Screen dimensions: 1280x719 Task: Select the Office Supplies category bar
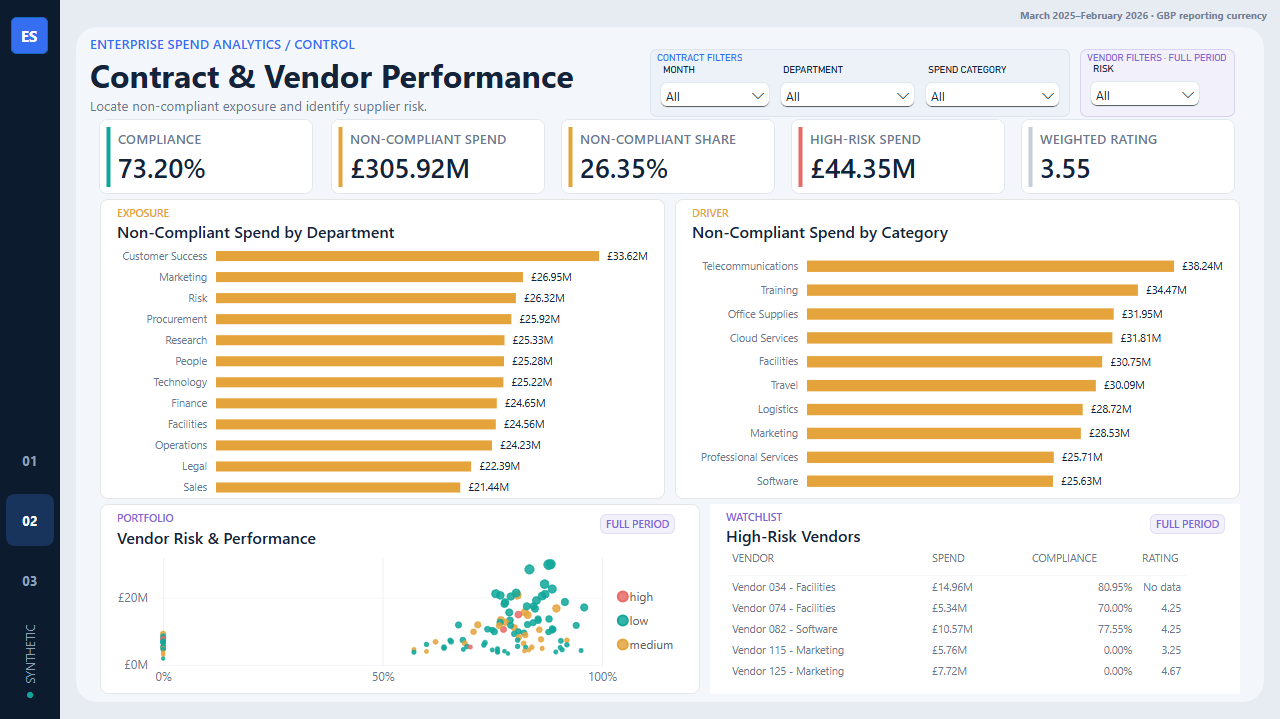click(960, 314)
